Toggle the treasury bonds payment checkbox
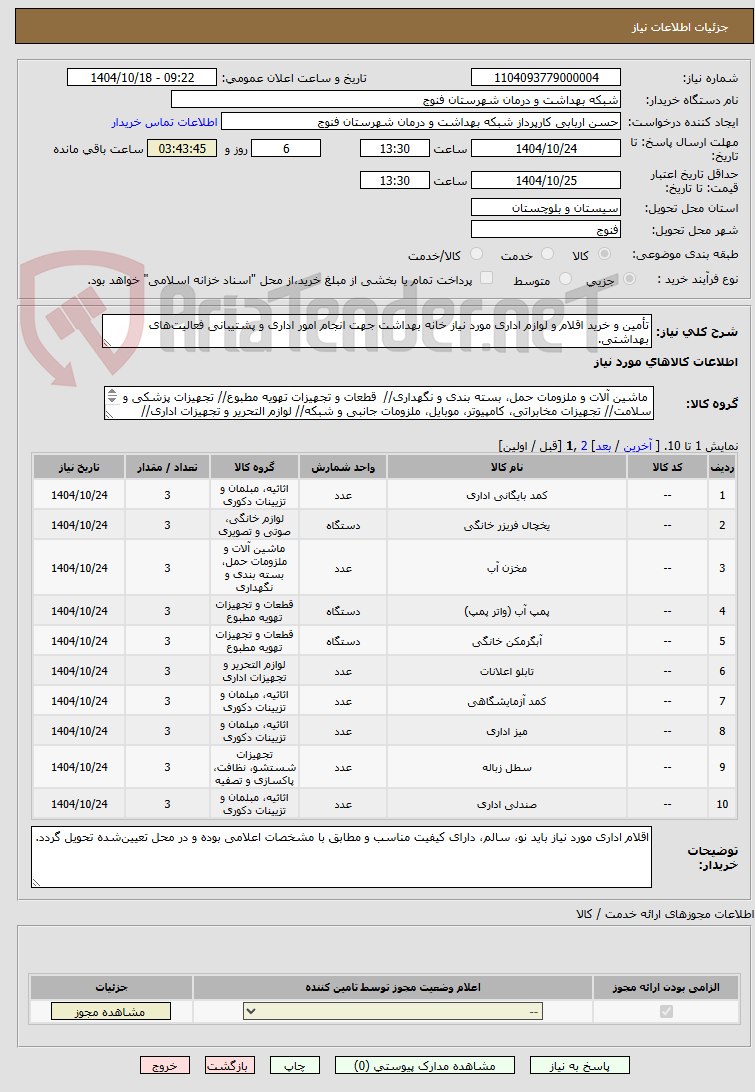Image resolution: width=755 pixels, height=1092 pixels. [x=486, y=279]
